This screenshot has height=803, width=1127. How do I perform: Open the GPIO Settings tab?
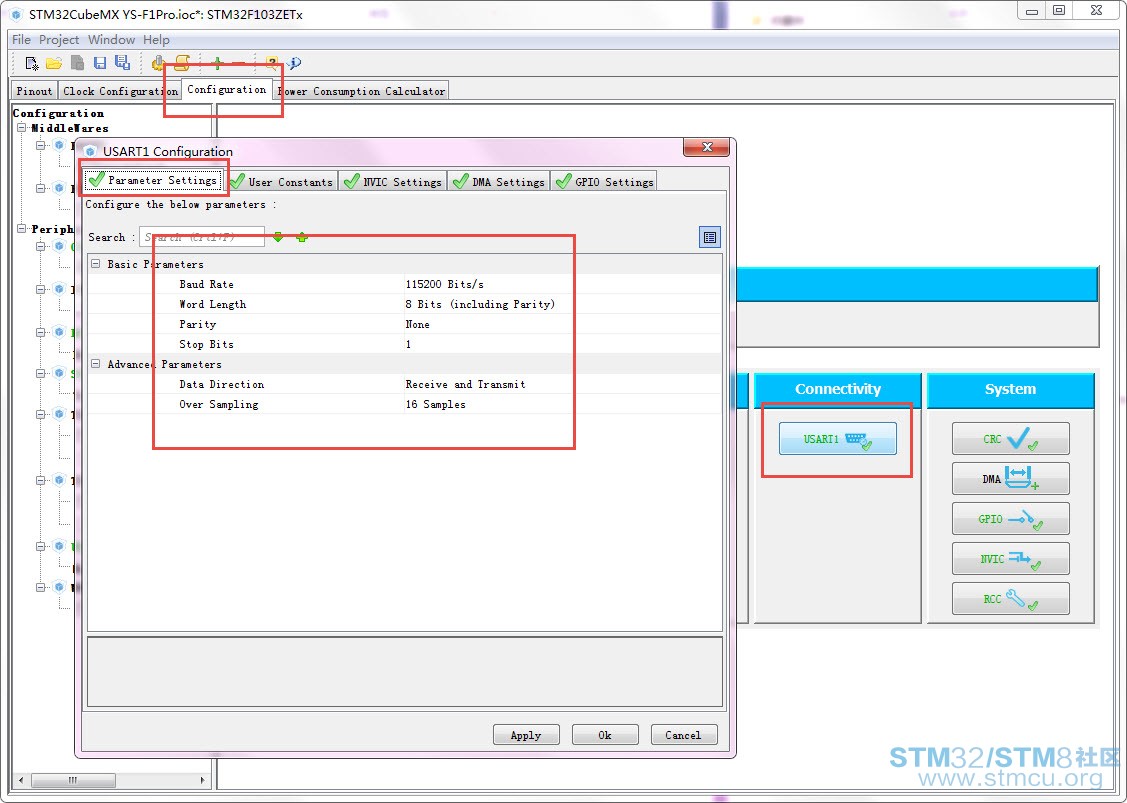click(x=605, y=182)
